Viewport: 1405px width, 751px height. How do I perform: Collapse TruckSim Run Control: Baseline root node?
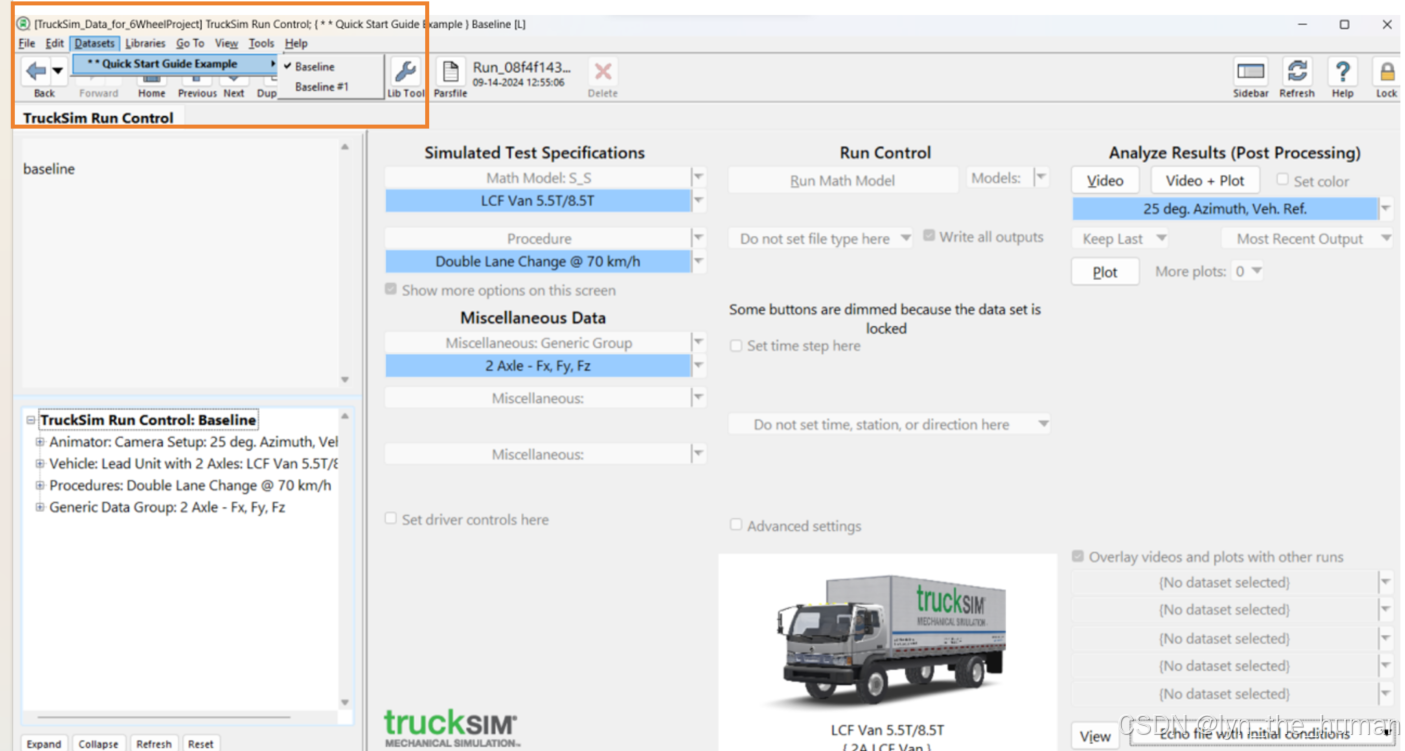[31, 420]
